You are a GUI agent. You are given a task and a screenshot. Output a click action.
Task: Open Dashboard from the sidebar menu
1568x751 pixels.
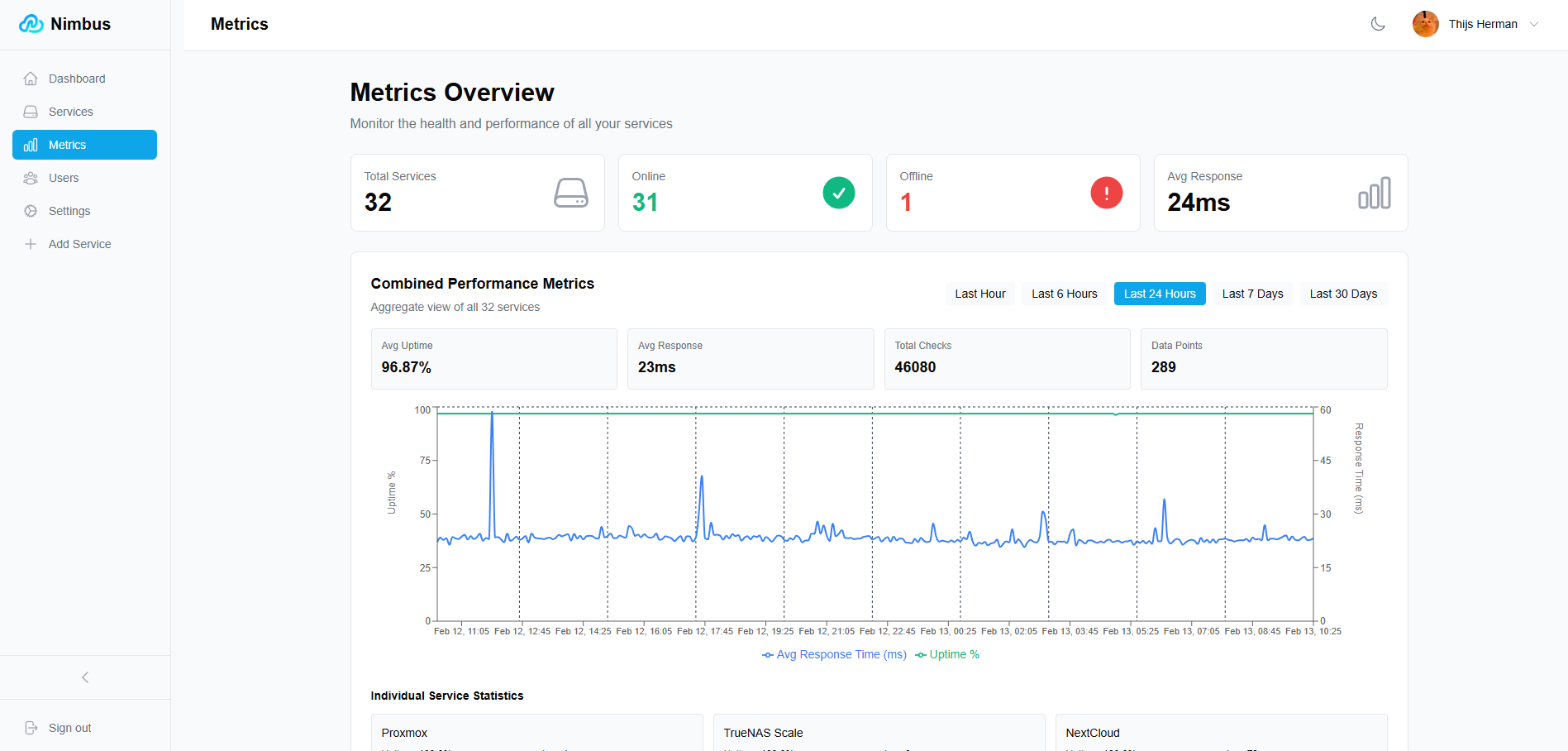coord(84,79)
